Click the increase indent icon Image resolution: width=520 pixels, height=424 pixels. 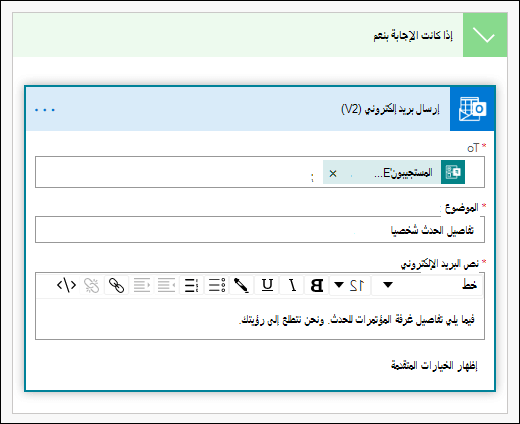coord(142,285)
